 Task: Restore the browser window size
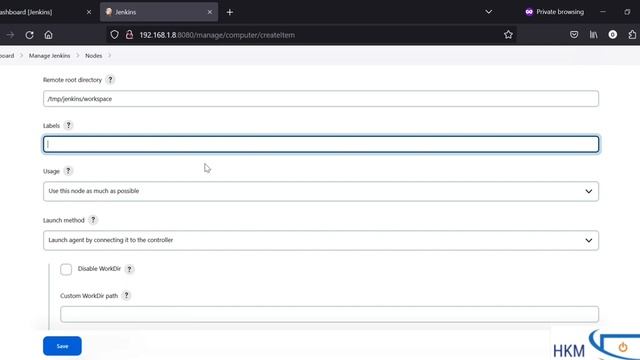[627, 12]
